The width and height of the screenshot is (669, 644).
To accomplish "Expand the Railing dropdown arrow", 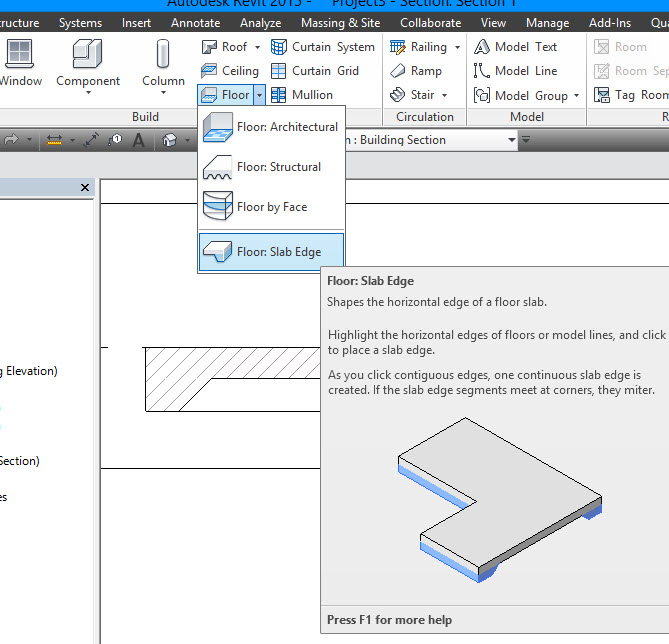I will tap(457, 47).
